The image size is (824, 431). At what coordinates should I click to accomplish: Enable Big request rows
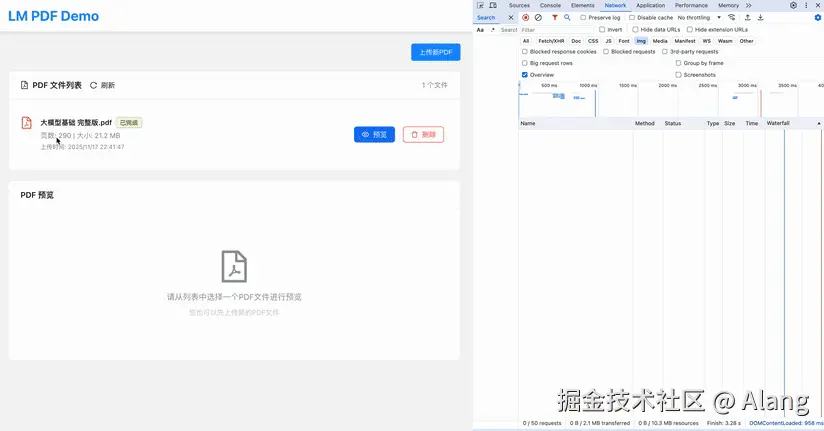(524, 63)
